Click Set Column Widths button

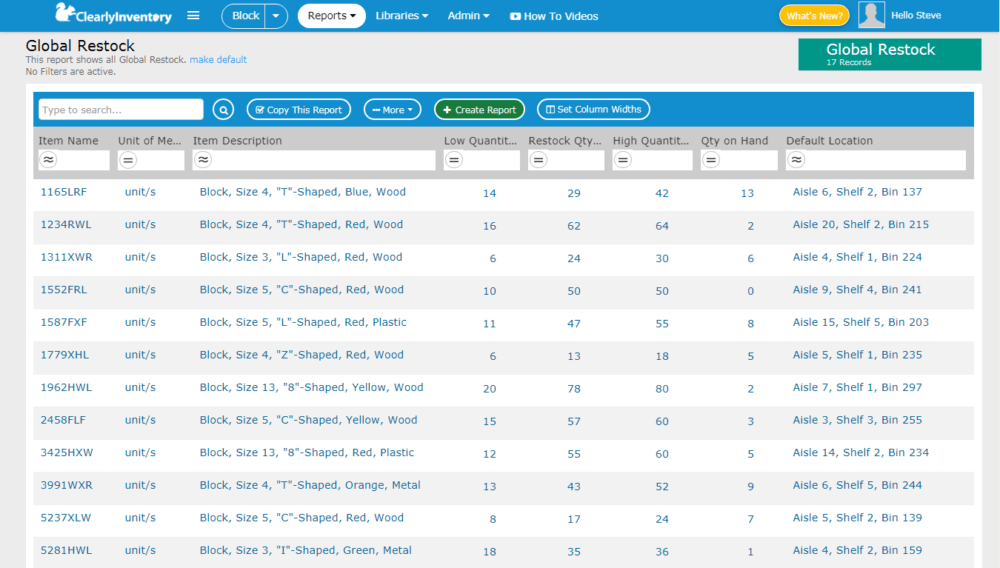point(593,110)
